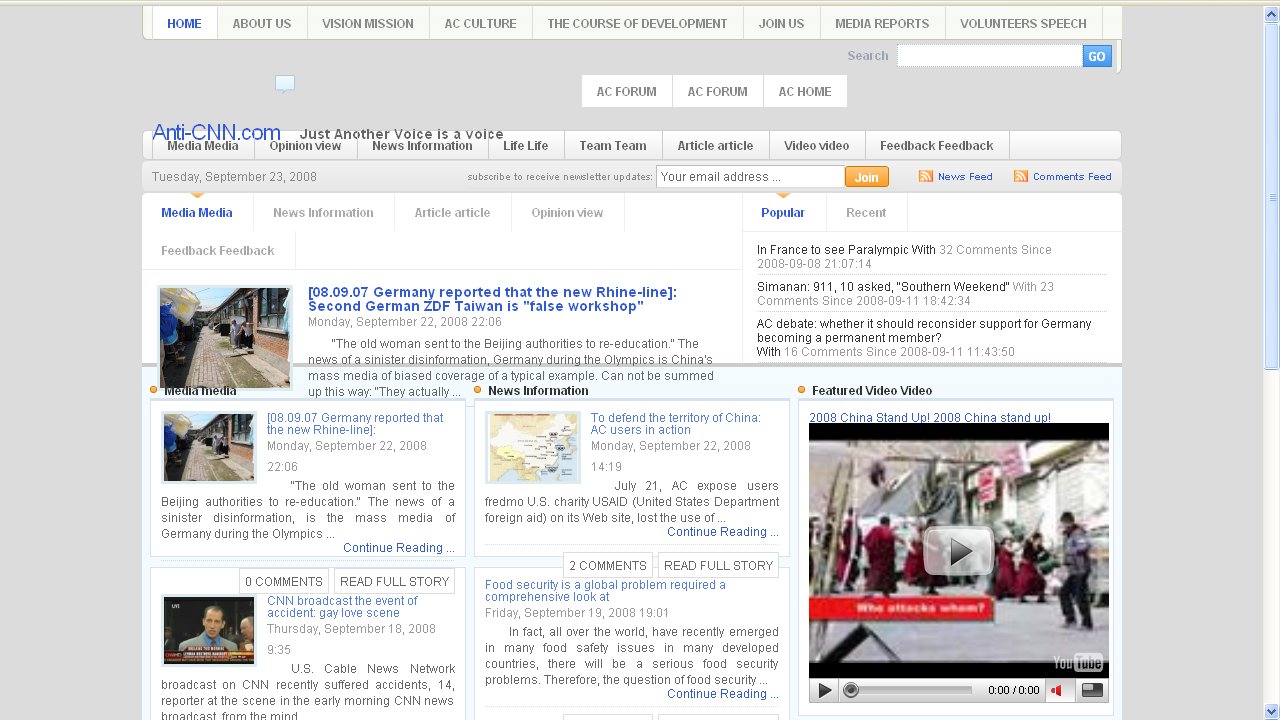Screen dimensions: 1280x720
Task: Open the Comments Feed link
Action: tap(1072, 177)
